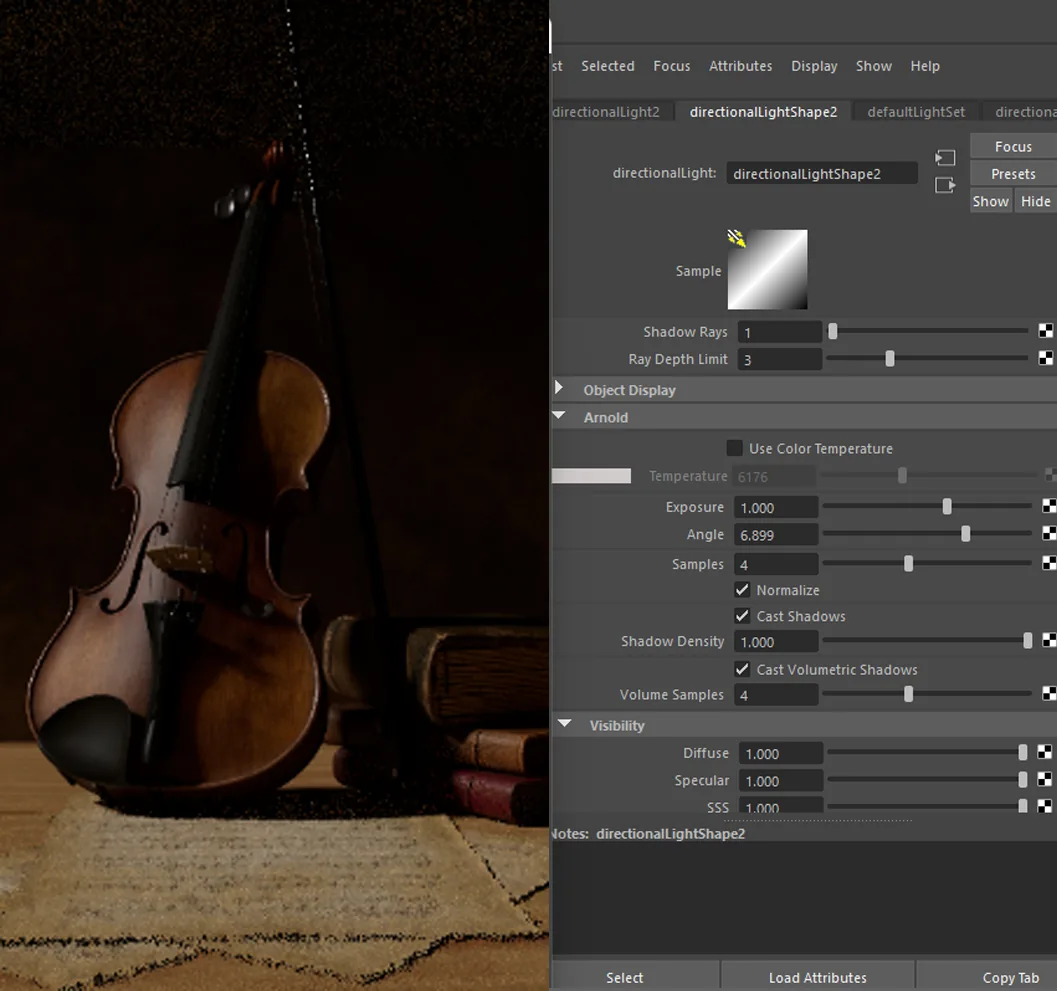This screenshot has height=991, width=1057.
Task: Click the map checker icon next to Angle
Action: click(1050, 533)
